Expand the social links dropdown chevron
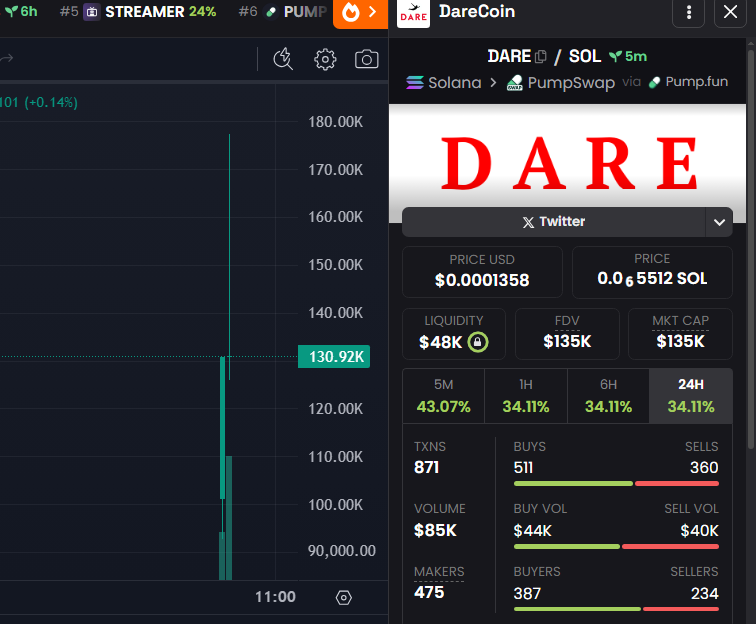 pos(719,222)
